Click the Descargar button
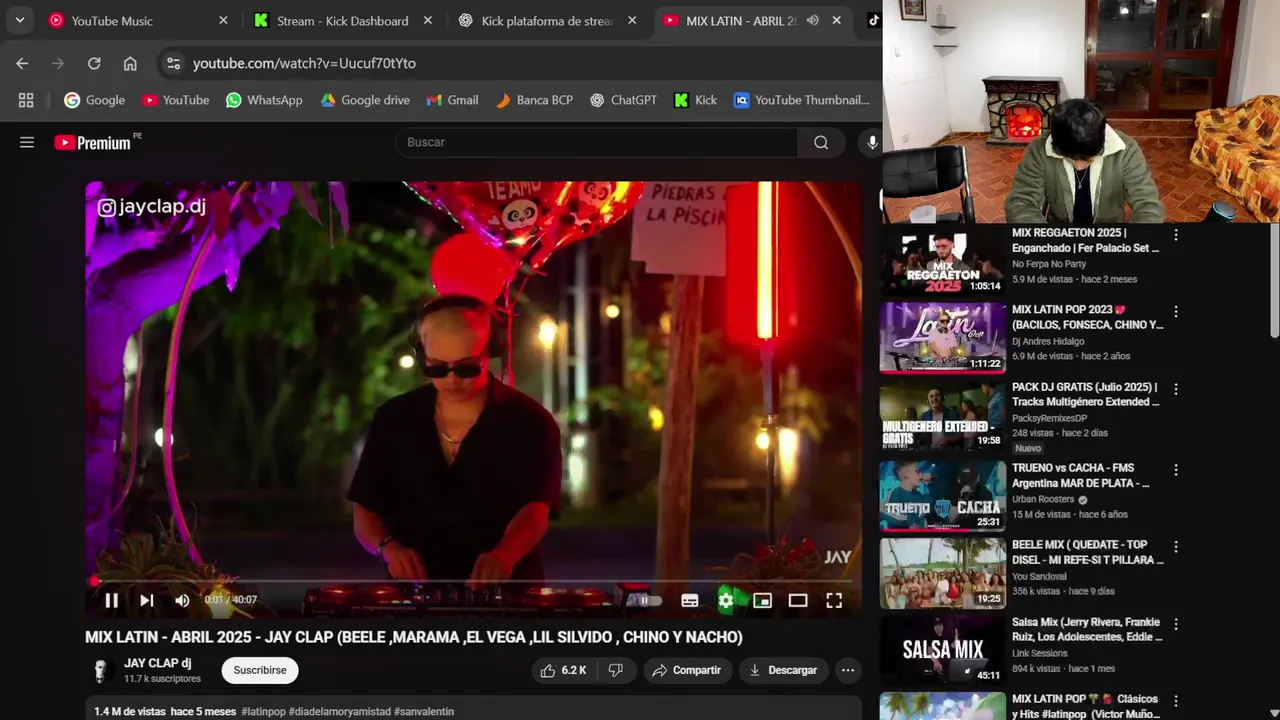This screenshot has width=1280, height=720. point(783,670)
